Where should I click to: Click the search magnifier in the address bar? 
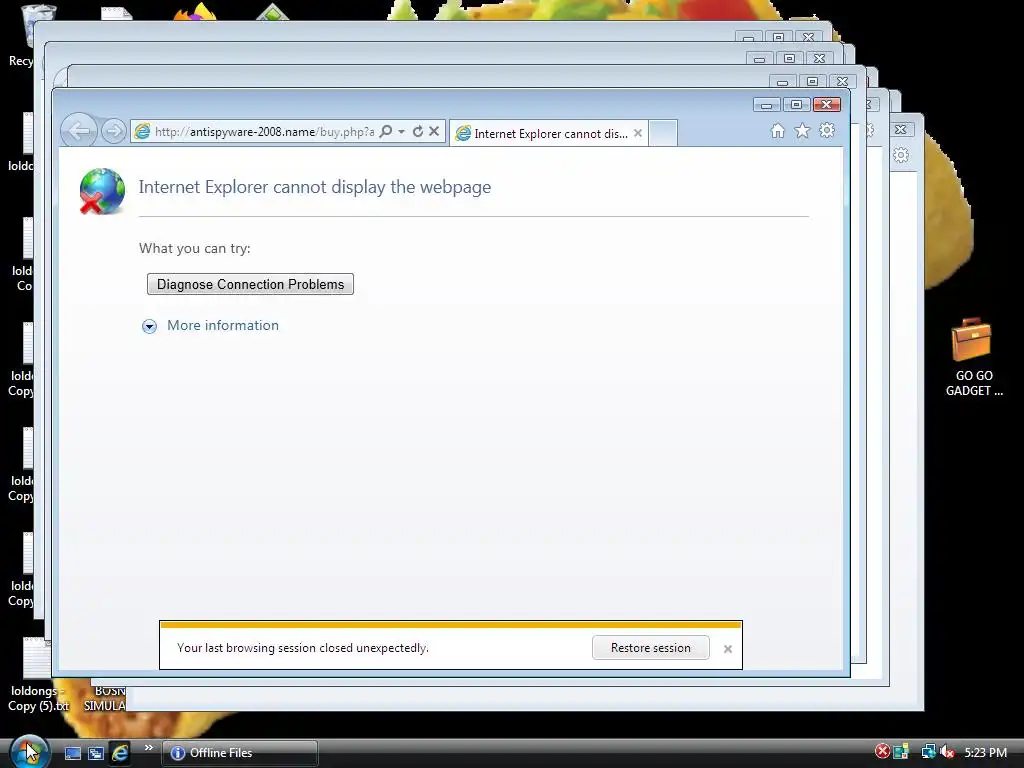(386, 131)
